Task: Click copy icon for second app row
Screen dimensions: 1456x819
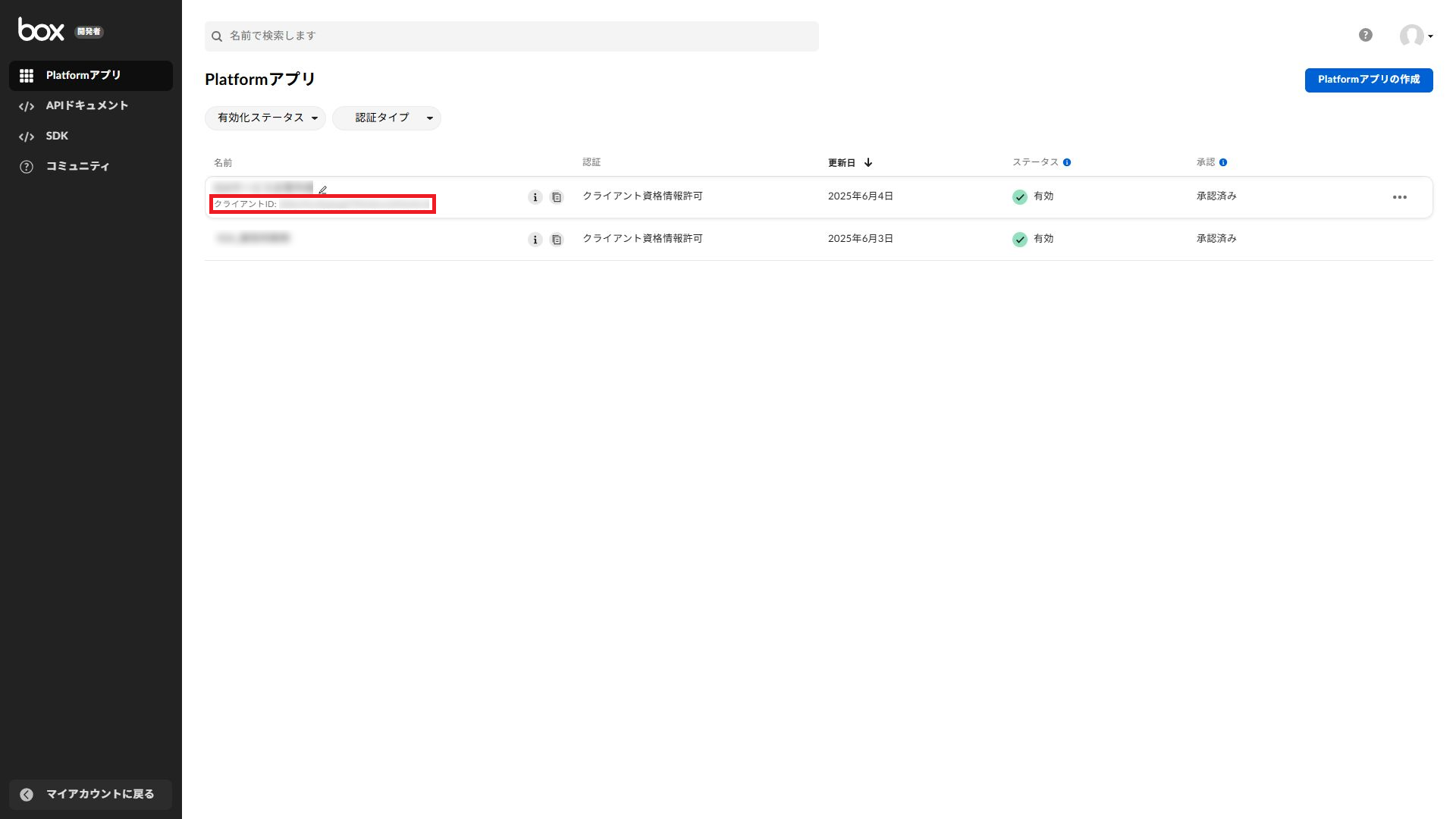Action: pyautogui.click(x=557, y=240)
